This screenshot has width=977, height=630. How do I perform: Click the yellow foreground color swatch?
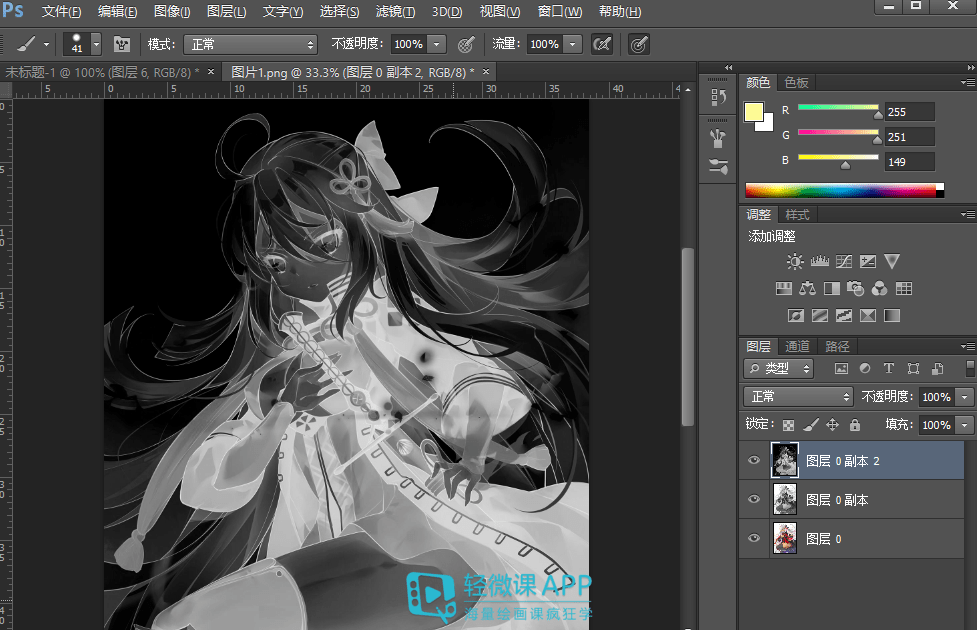click(x=754, y=111)
